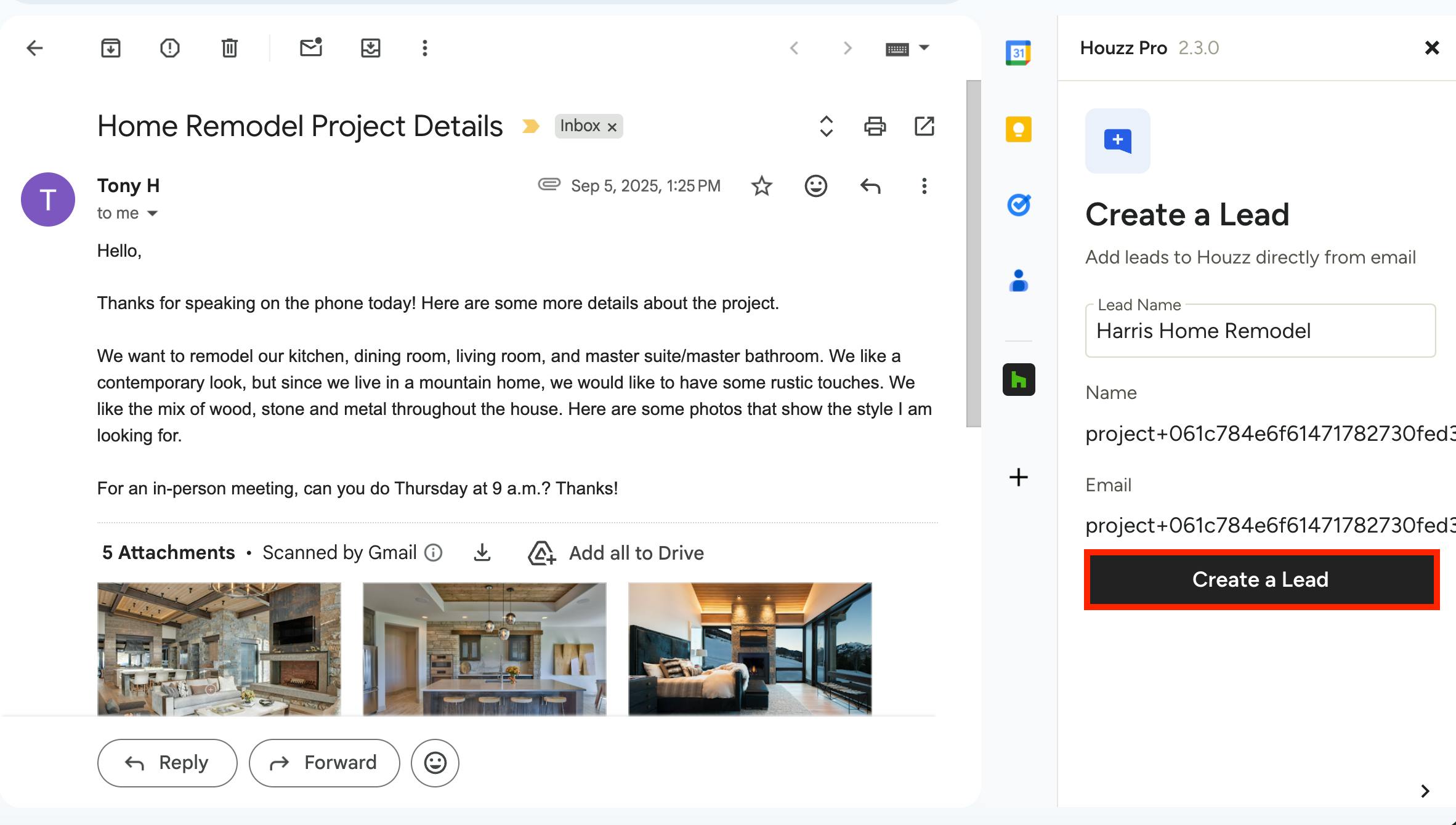Open the Houzz Pro sidebar icon

click(1019, 379)
